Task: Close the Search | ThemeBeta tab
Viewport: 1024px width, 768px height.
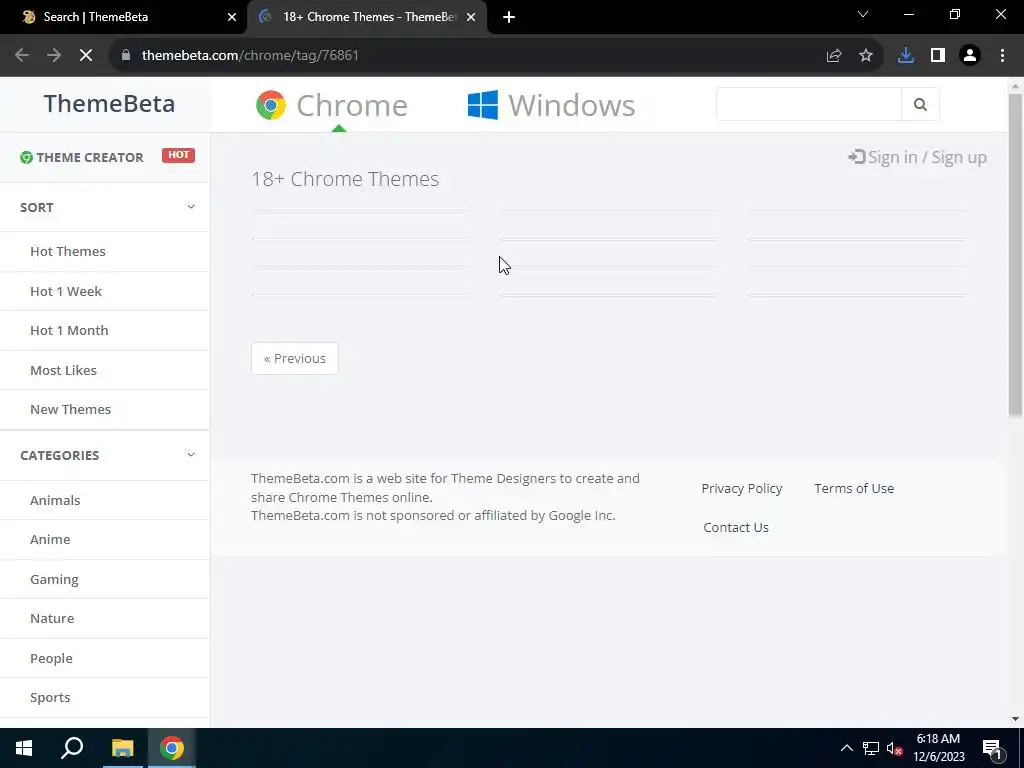Action: 232,17
